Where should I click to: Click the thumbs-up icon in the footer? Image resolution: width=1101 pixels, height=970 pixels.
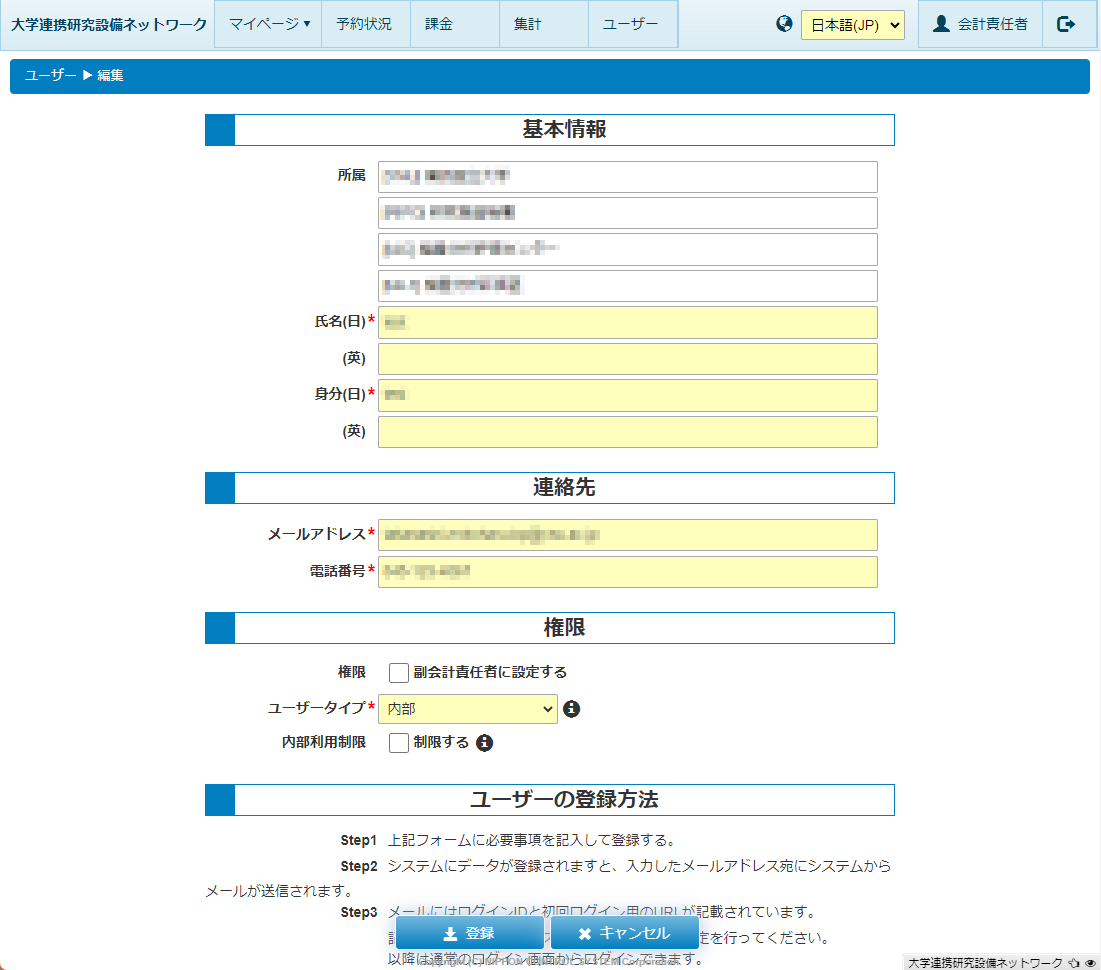(1074, 963)
